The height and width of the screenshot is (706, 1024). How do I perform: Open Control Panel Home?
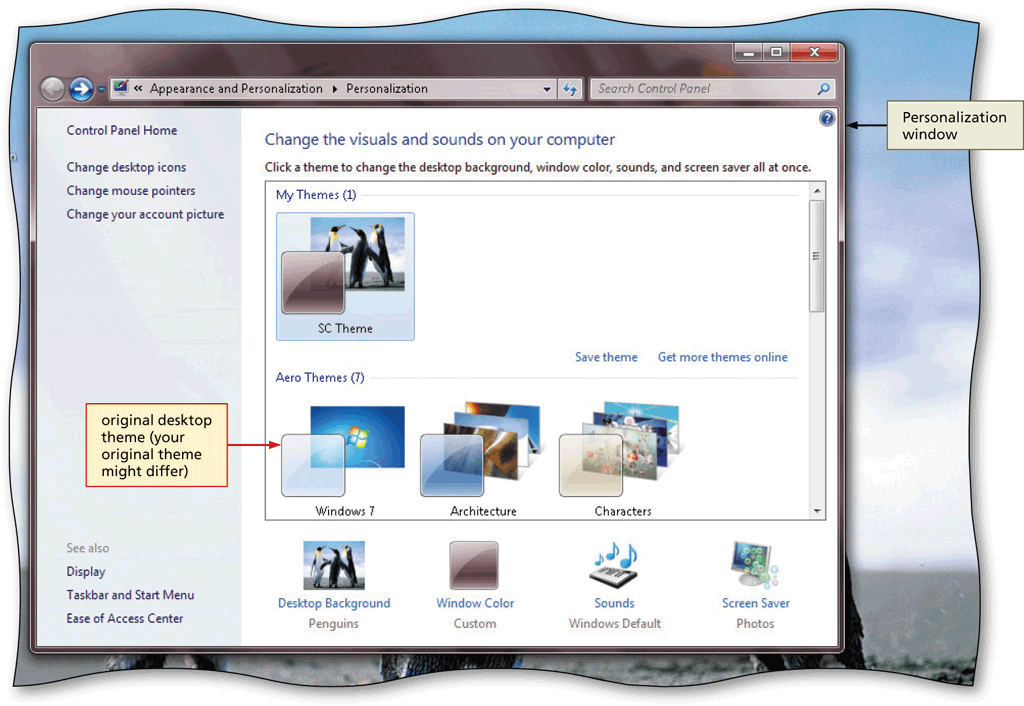pyautogui.click(x=121, y=131)
